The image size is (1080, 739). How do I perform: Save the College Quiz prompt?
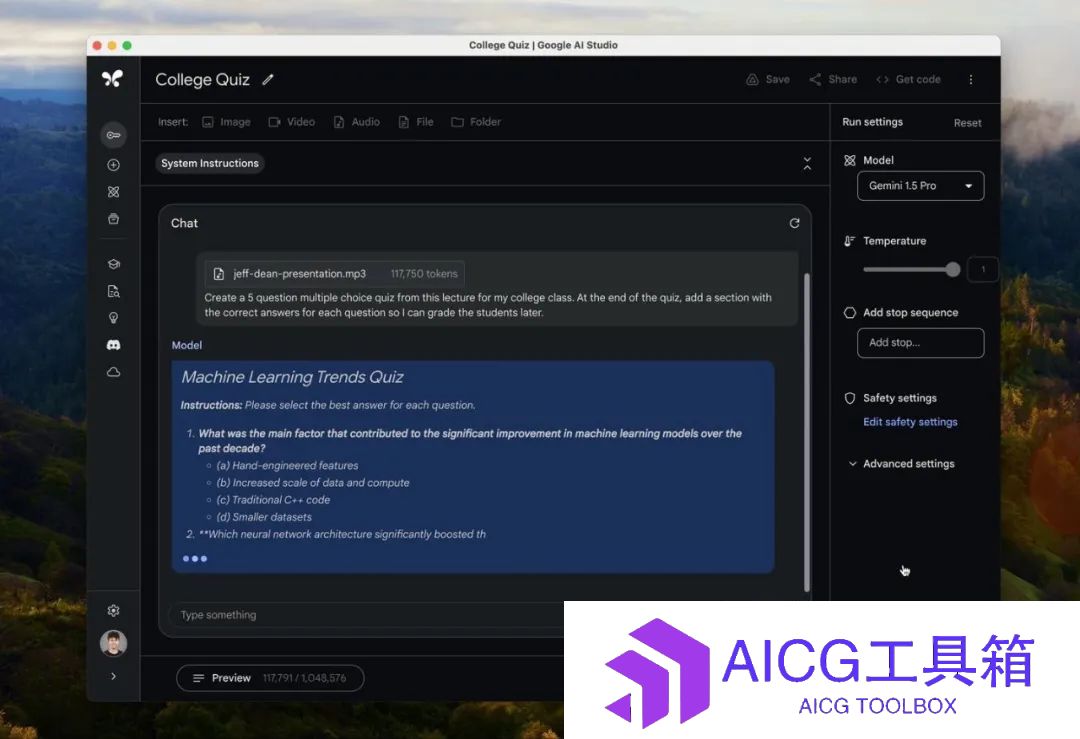[768, 79]
